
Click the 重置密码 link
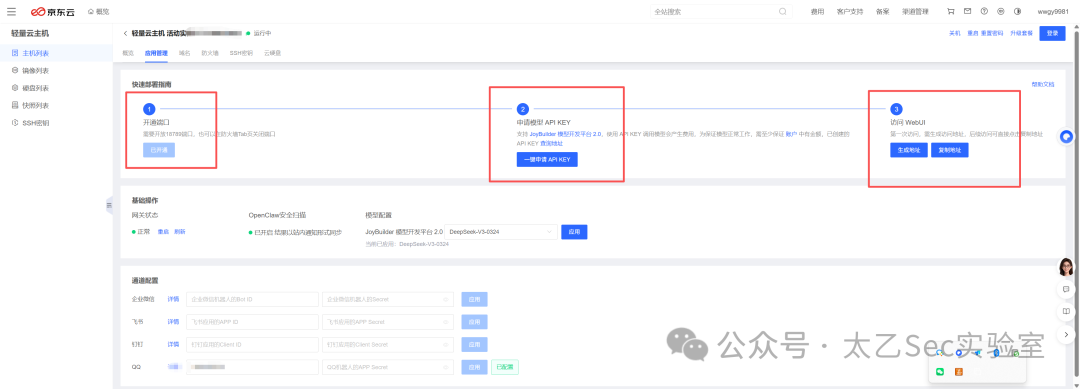coord(992,33)
